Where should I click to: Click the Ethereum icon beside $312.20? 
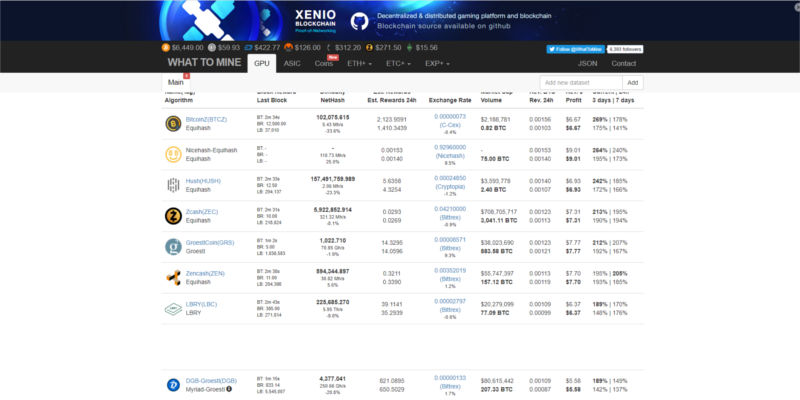(329, 47)
